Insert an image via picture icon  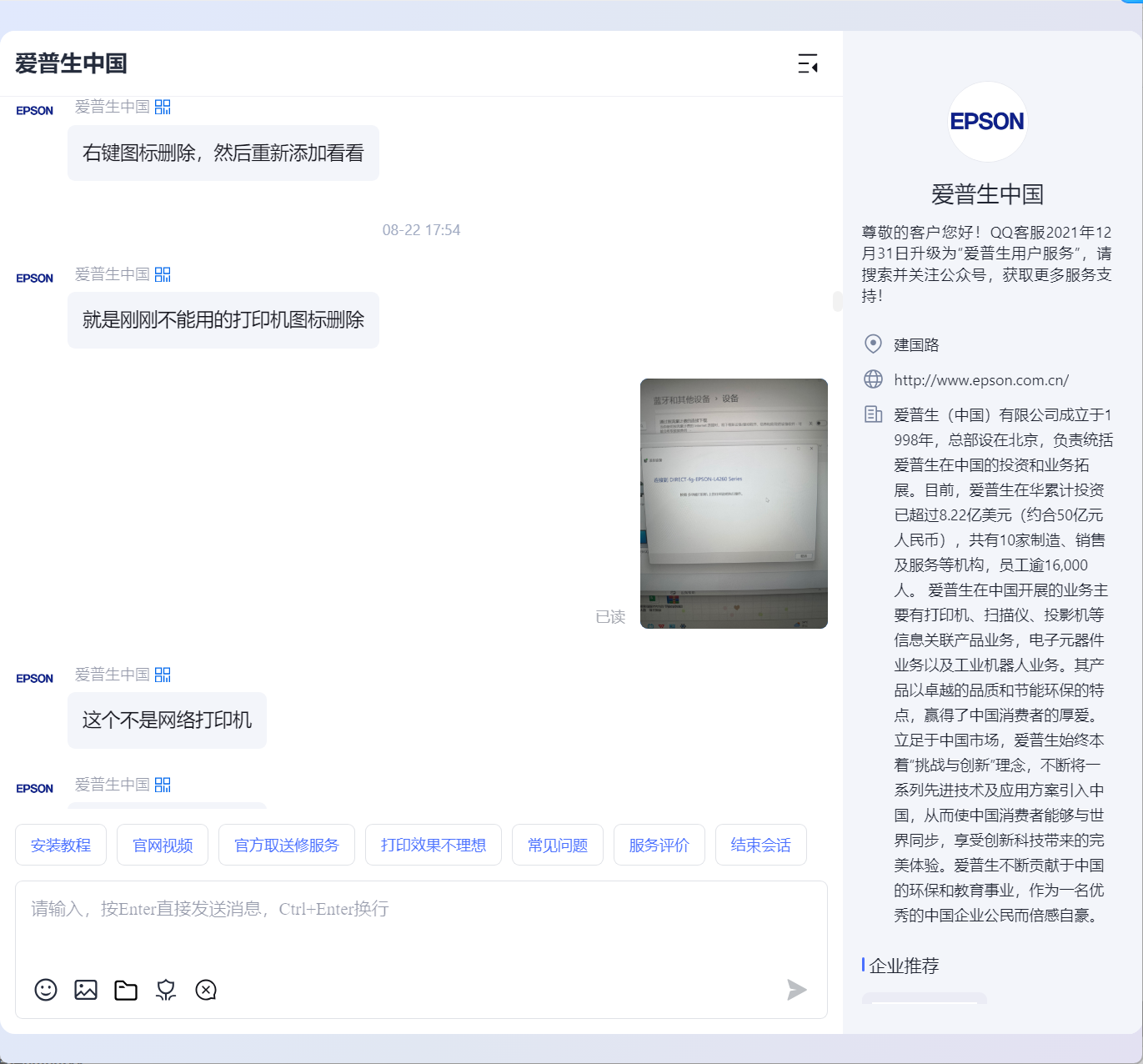pyautogui.click(x=86, y=990)
